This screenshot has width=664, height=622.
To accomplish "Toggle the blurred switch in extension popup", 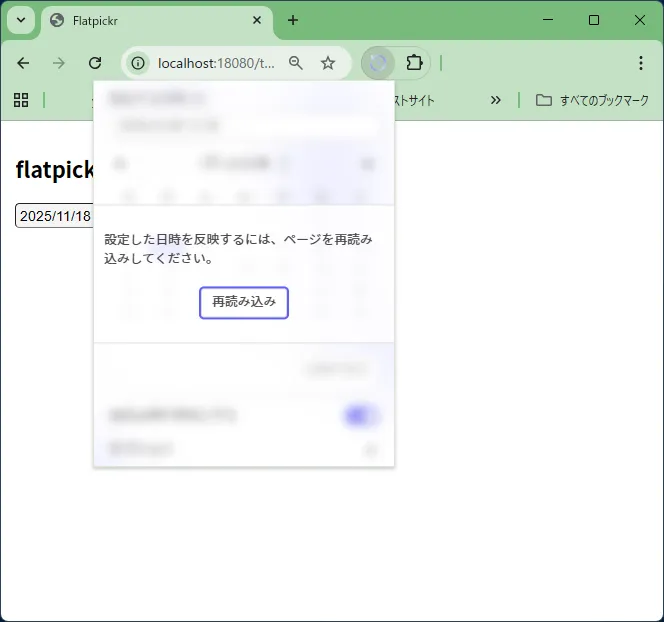I will (360, 416).
